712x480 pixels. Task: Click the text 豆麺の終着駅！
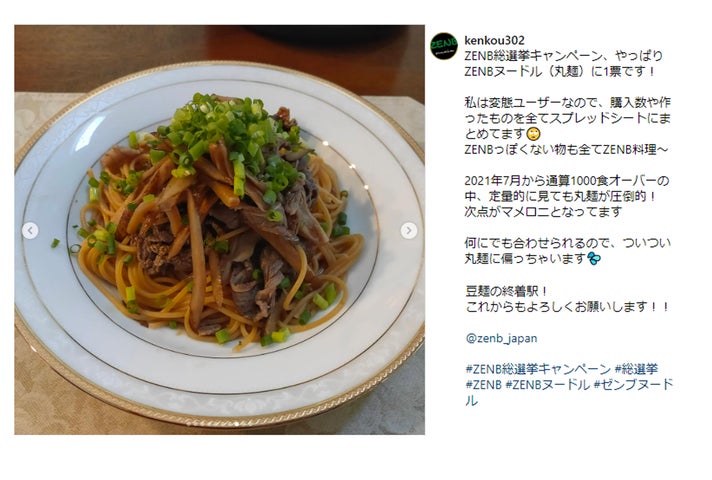[507, 291]
